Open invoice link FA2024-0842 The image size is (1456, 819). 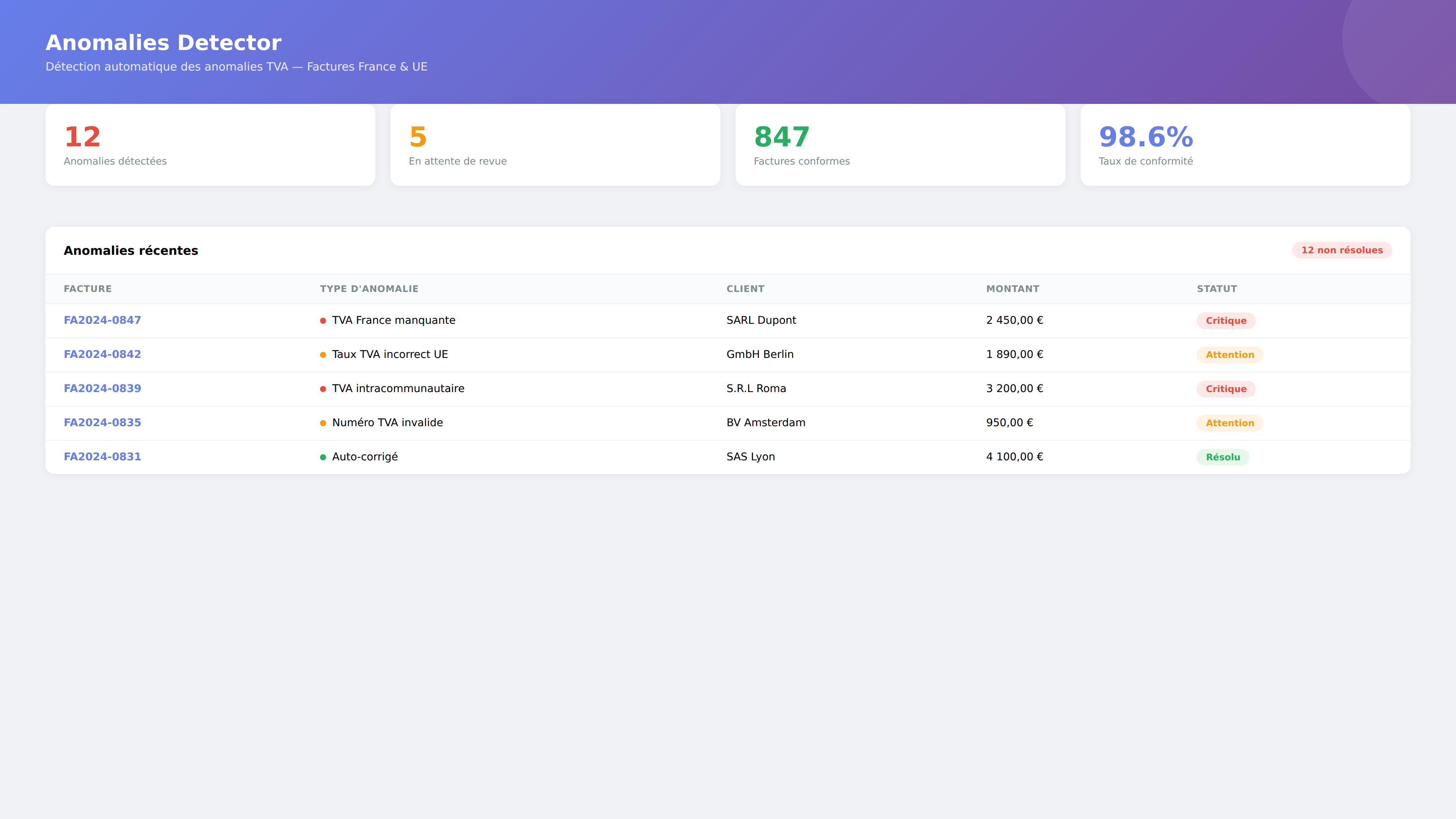coord(102,355)
